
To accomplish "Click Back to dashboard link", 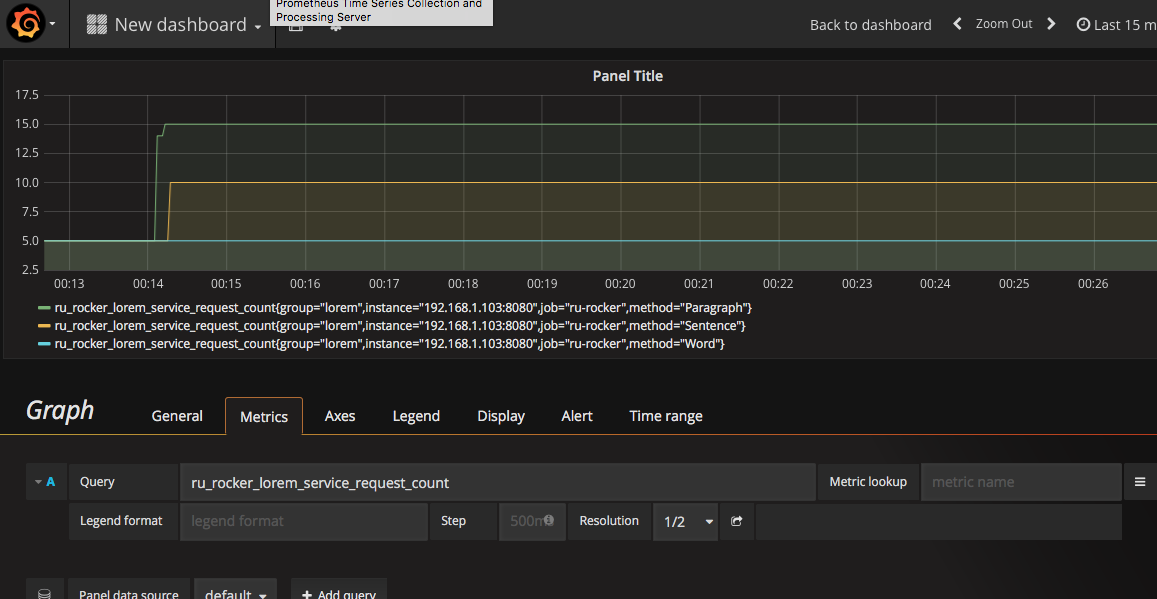I will coord(871,24).
